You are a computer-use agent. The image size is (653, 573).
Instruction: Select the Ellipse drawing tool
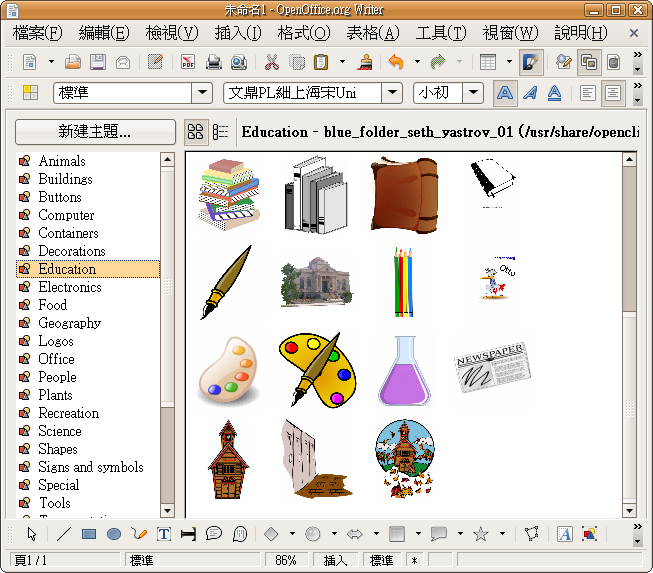(x=114, y=534)
